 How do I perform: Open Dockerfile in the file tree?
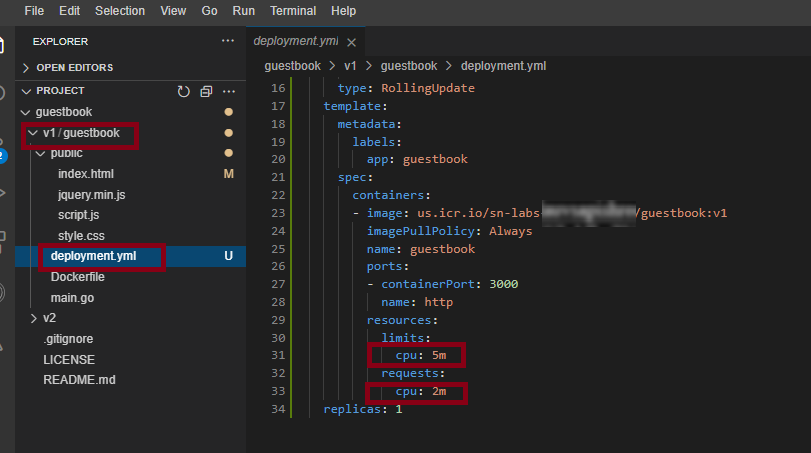[77, 277]
